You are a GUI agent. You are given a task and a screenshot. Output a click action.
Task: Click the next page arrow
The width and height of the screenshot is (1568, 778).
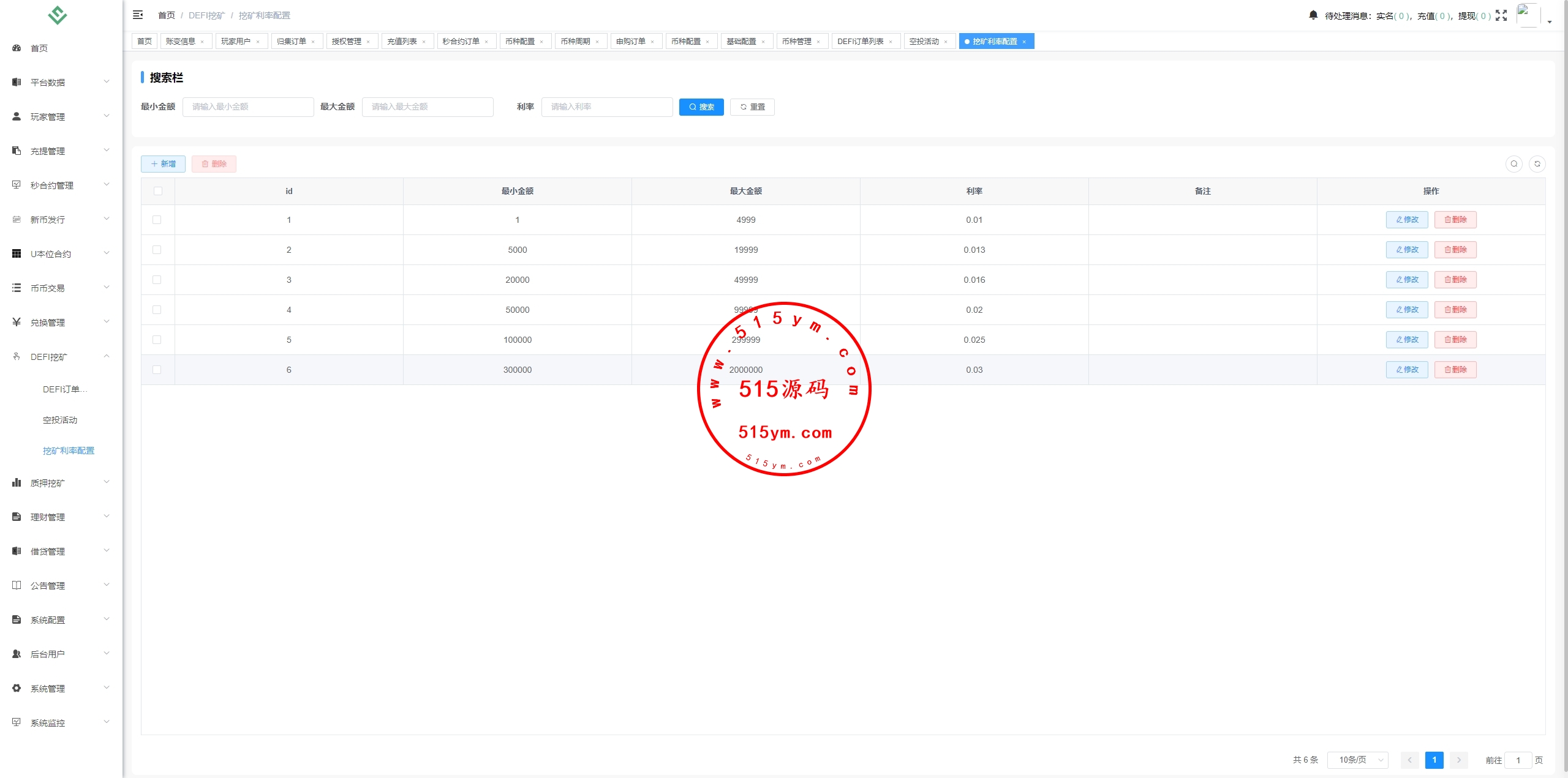pyautogui.click(x=1458, y=760)
